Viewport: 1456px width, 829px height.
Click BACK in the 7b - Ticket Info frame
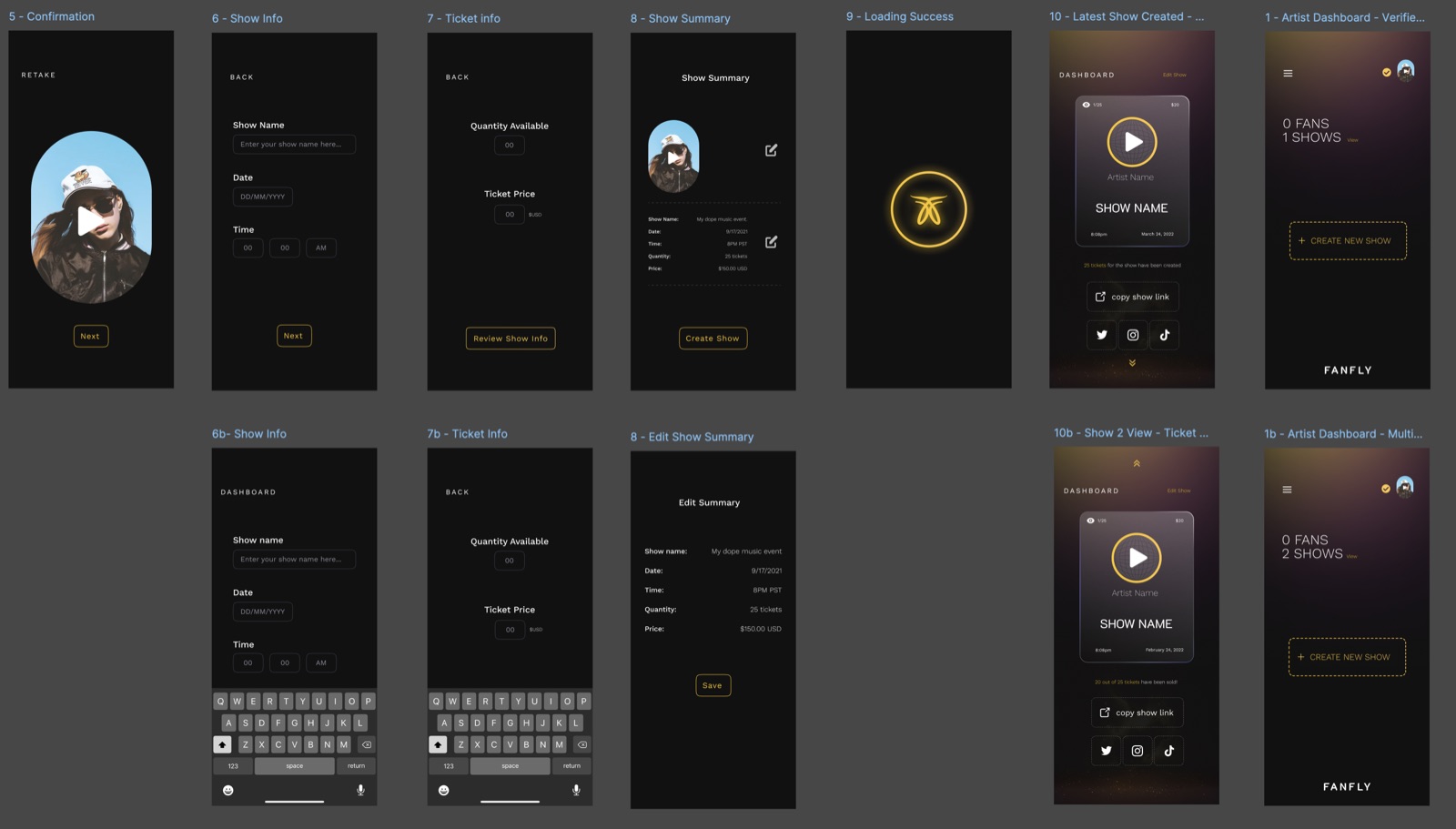pos(457,492)
